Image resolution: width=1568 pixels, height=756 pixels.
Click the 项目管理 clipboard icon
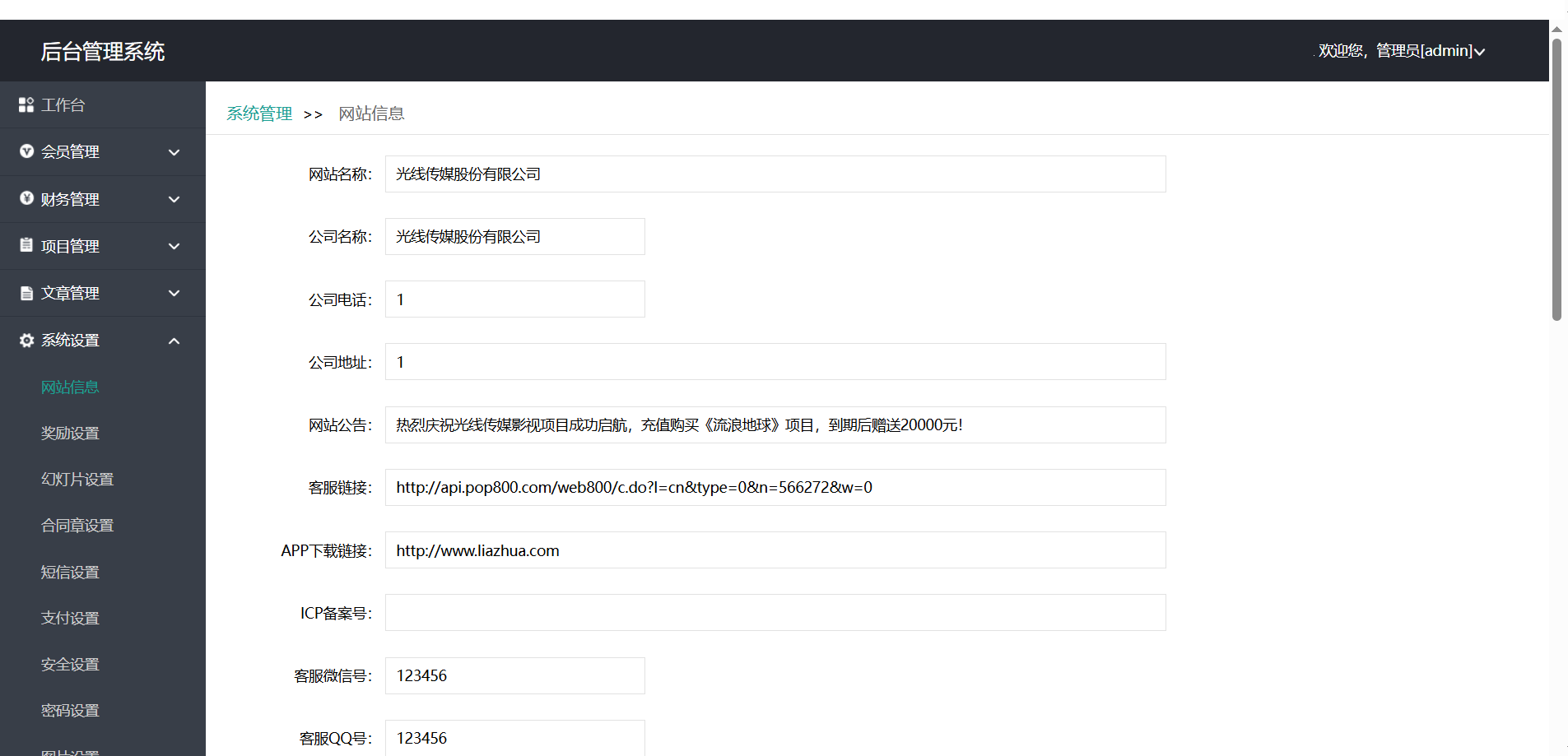26,245
